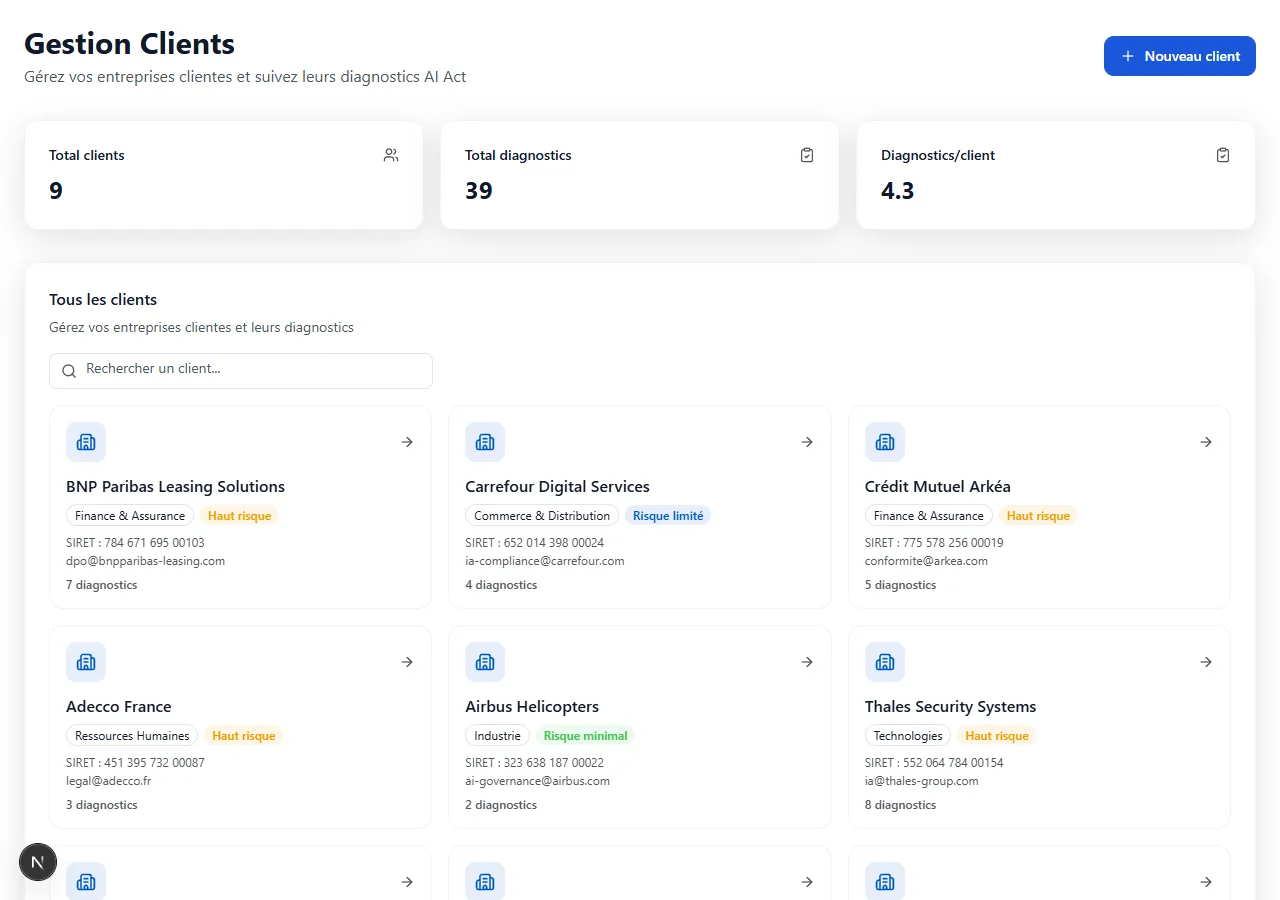Click the users icon in Total clients card

[x=391, y=155]
